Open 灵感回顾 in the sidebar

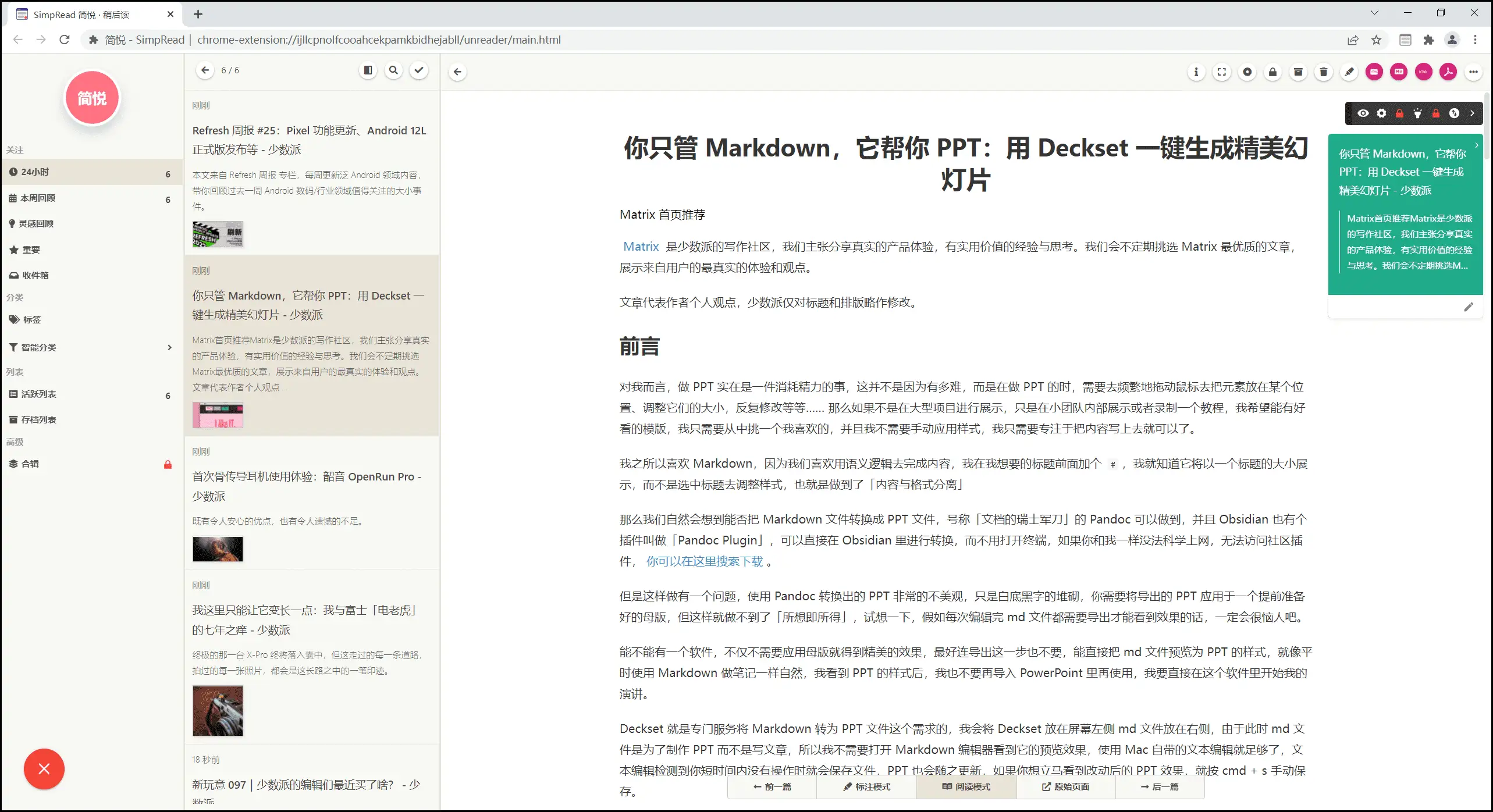(91, 224)
